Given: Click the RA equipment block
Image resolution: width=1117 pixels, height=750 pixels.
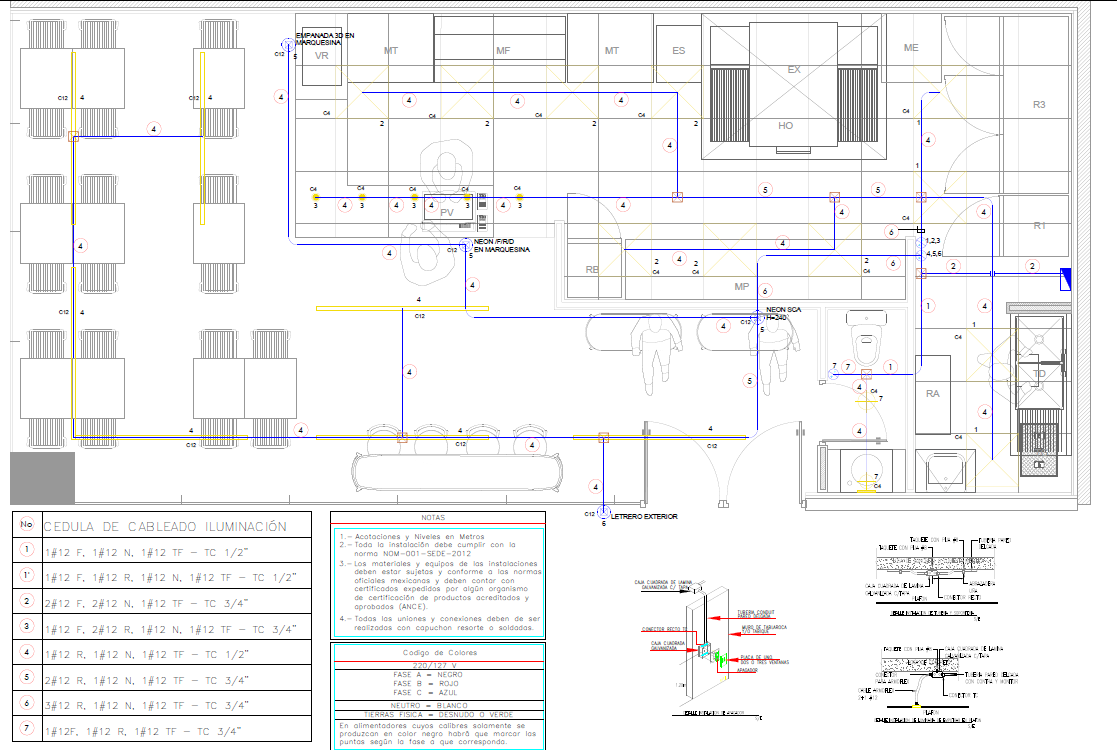Looking at the screenshot, I should [x=933, y=395].
